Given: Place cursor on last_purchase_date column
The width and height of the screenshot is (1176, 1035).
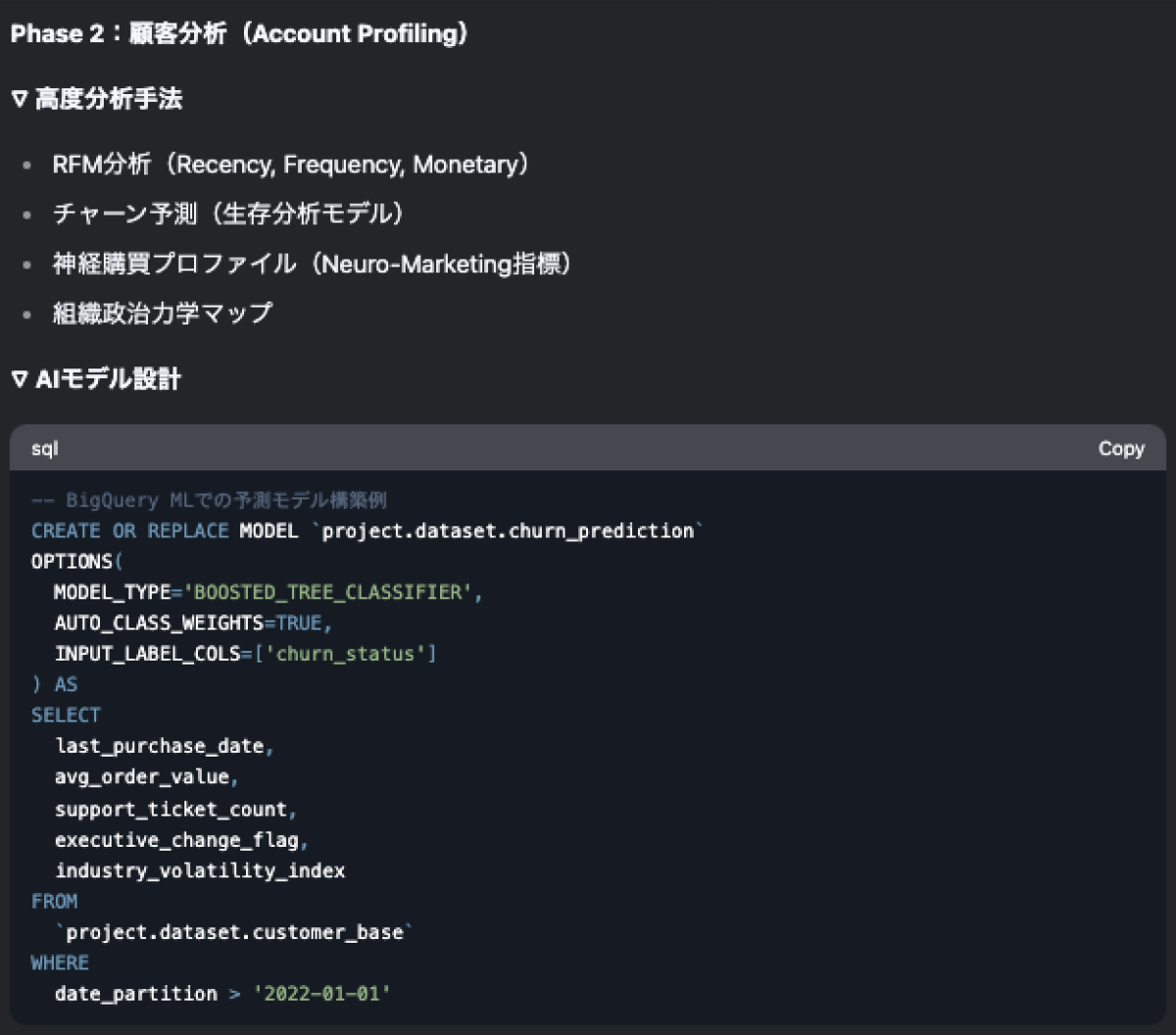Looking at the screenshot, I should point(160,747).
